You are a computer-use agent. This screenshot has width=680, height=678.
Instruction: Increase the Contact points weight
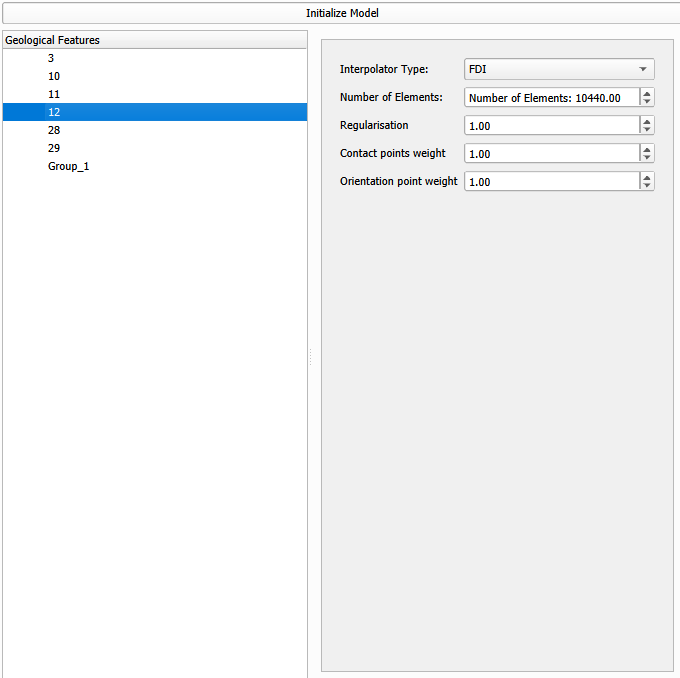(x=647, y=149)
